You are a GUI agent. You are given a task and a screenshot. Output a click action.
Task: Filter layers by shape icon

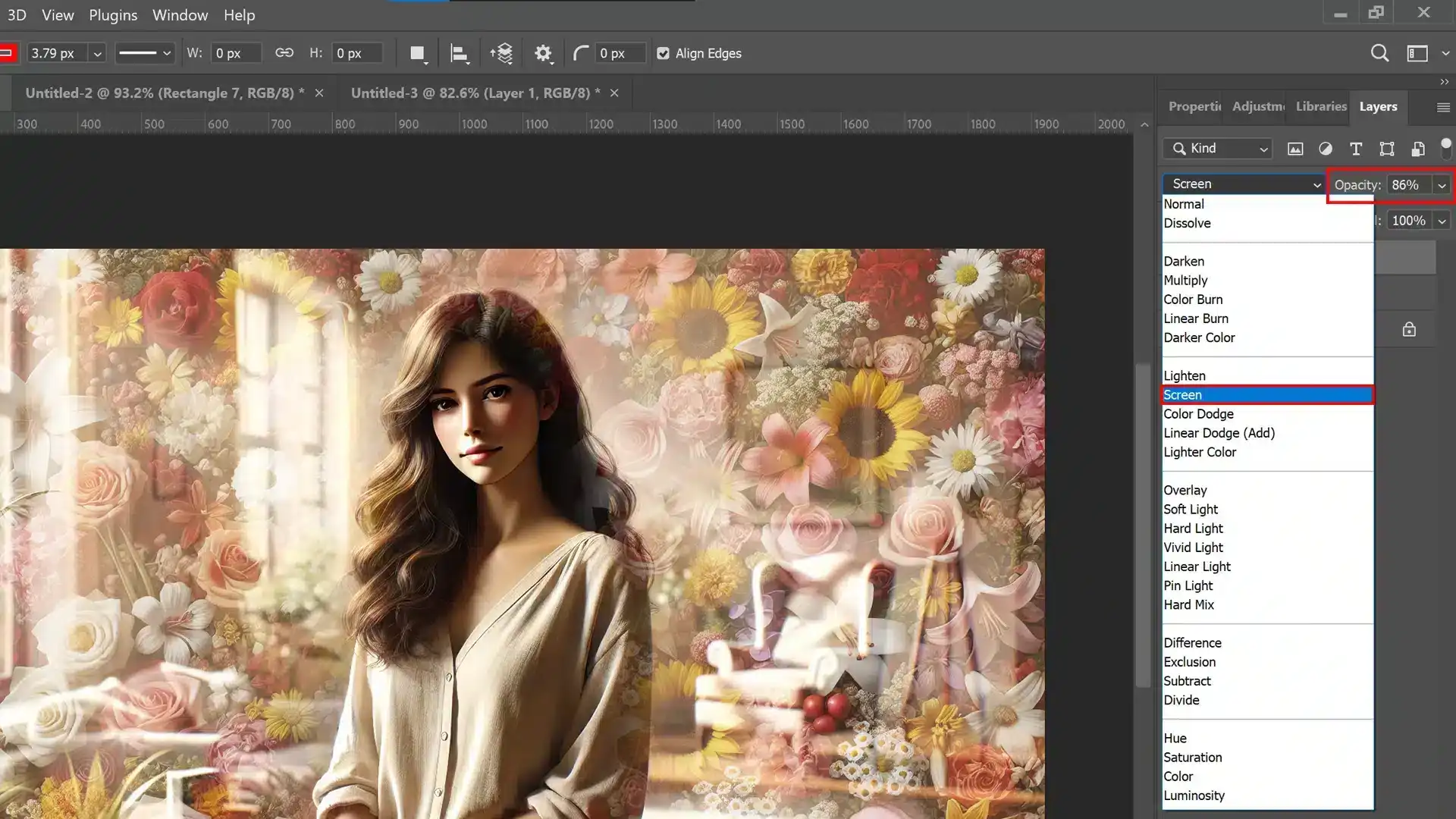1387,149
